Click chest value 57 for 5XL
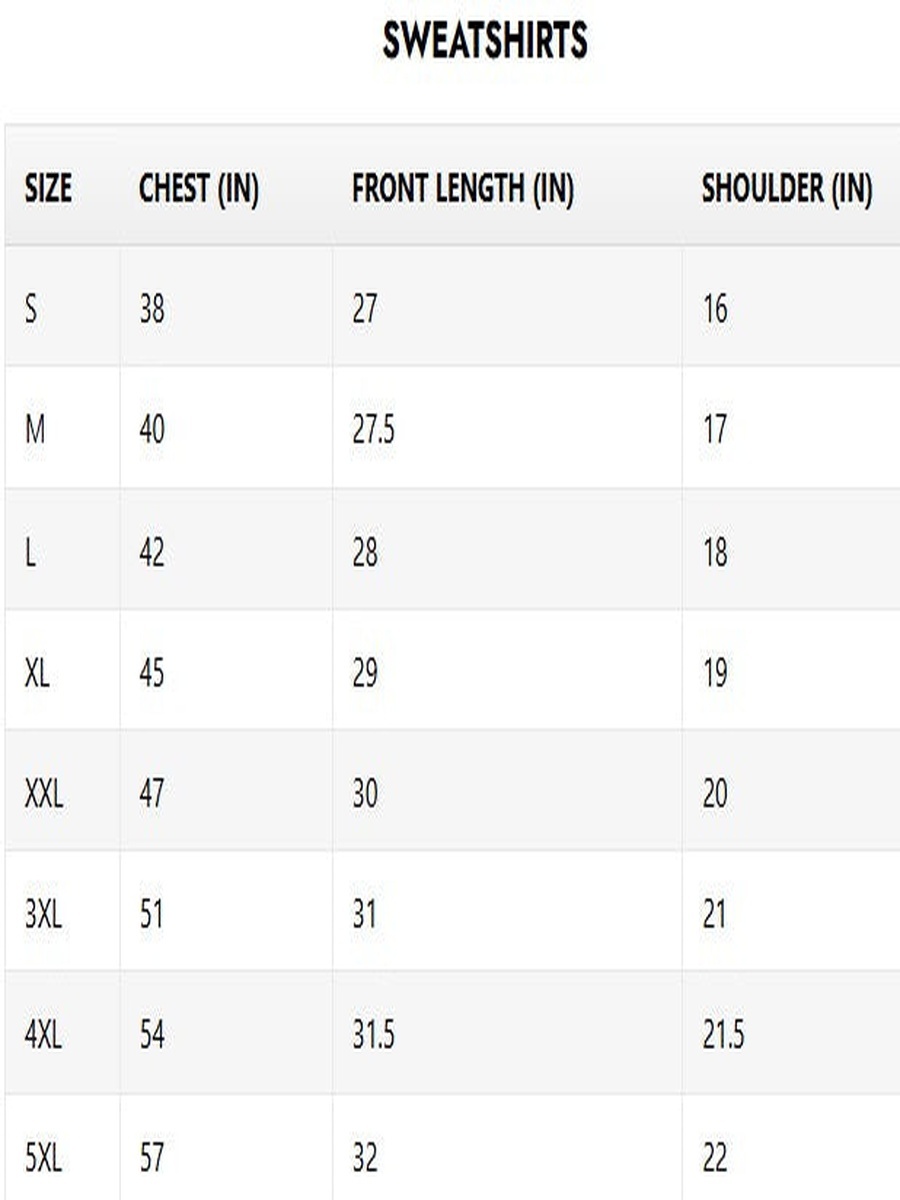900x1200 pixels. [152, 1158]
